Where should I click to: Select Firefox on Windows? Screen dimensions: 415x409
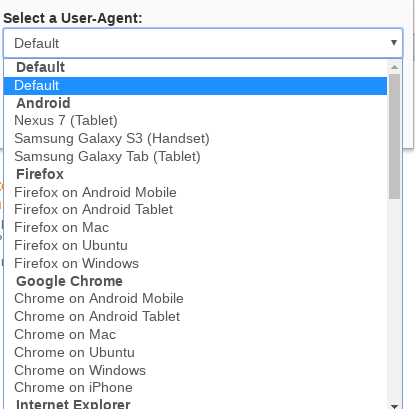[195, 264]
